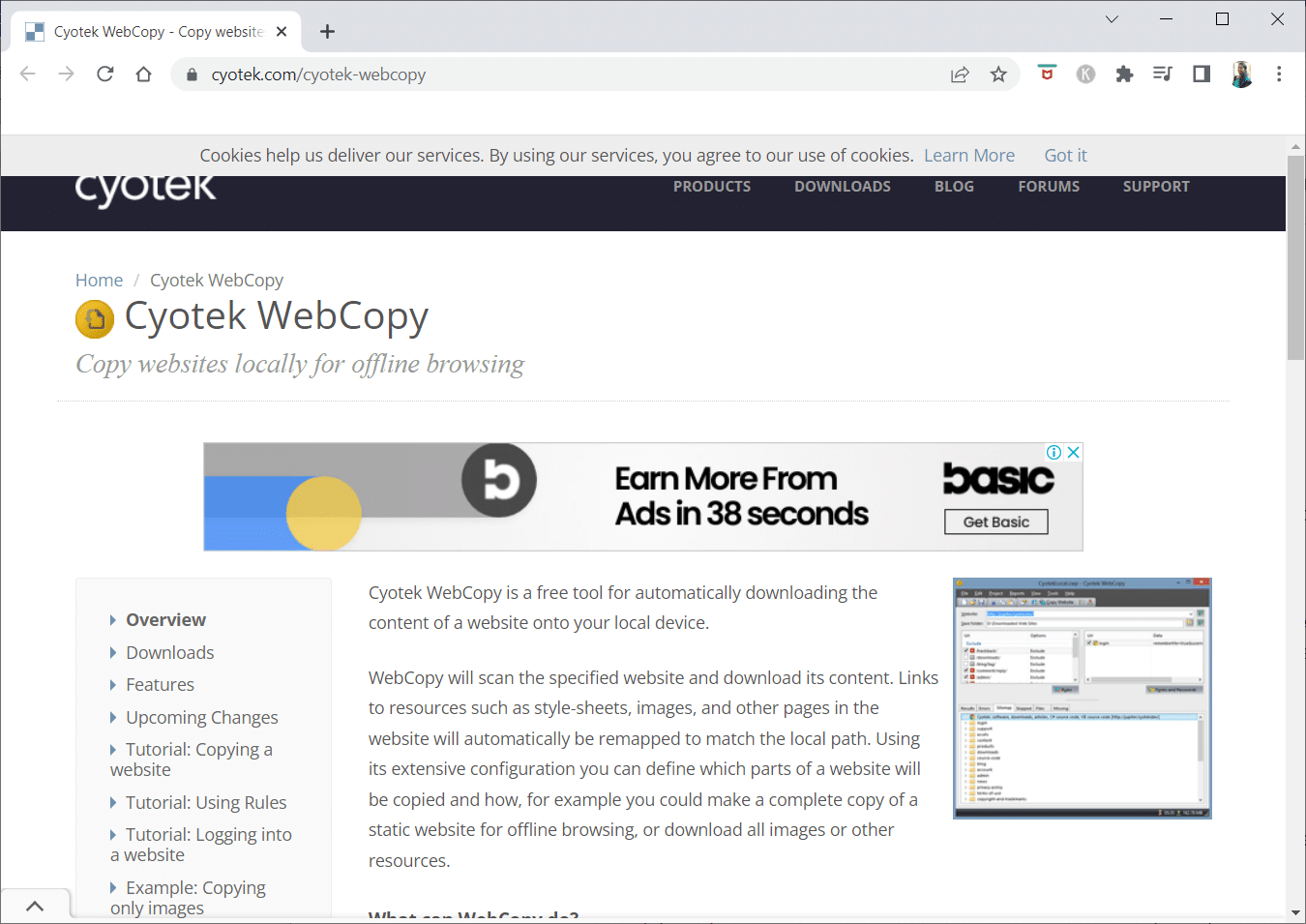The width and height of the screenshot is (1306, 924).
Task: Bookmark this page with the star
Action: tap(998, 75)
